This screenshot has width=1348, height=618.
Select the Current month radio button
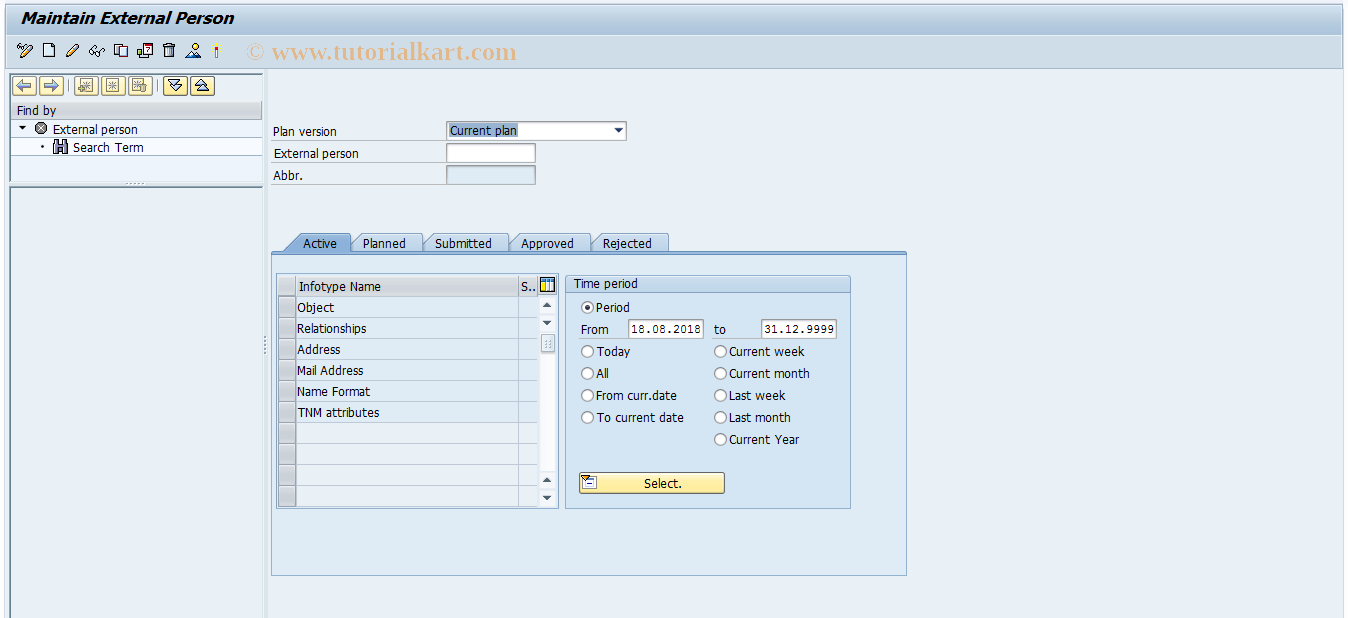(720, 373)
